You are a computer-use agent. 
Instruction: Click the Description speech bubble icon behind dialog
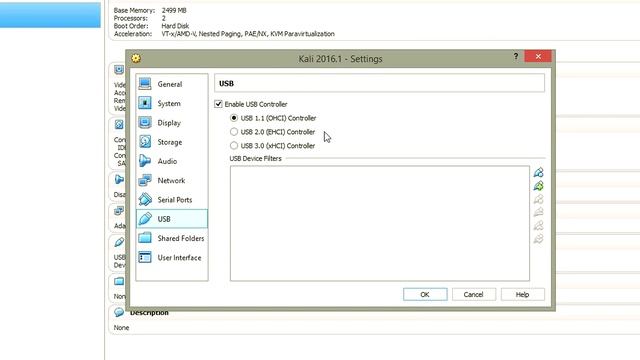pyautogui.click(x=119, y=312)
